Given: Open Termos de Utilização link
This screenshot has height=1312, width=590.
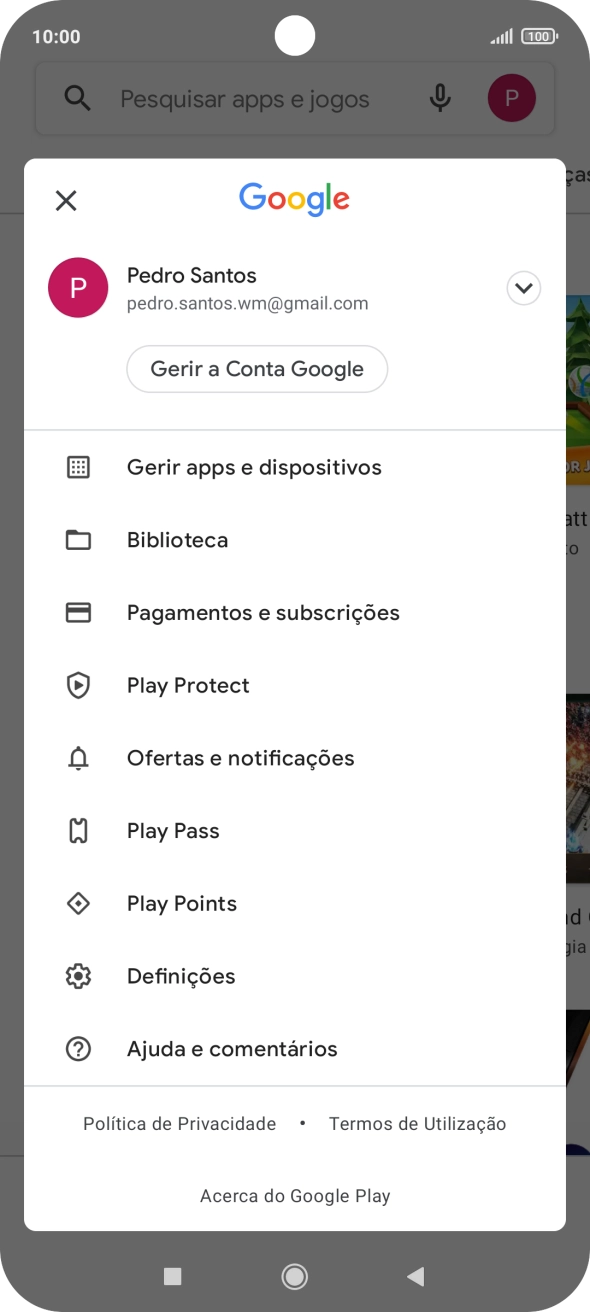Looking at the screenshot, I should 417,1123.
